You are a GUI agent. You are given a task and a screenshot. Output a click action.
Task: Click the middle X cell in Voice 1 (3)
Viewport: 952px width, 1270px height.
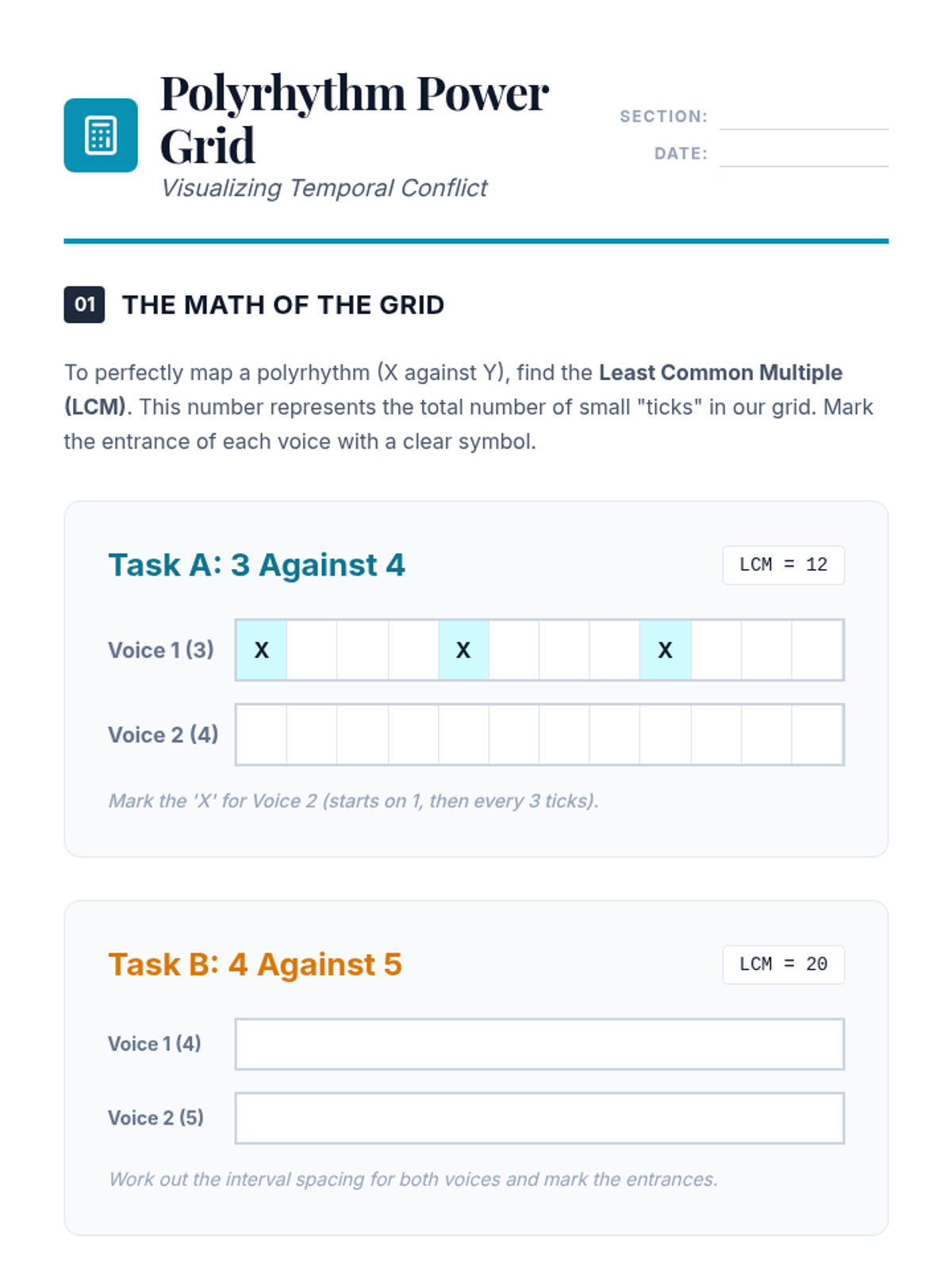coord(463,650)
